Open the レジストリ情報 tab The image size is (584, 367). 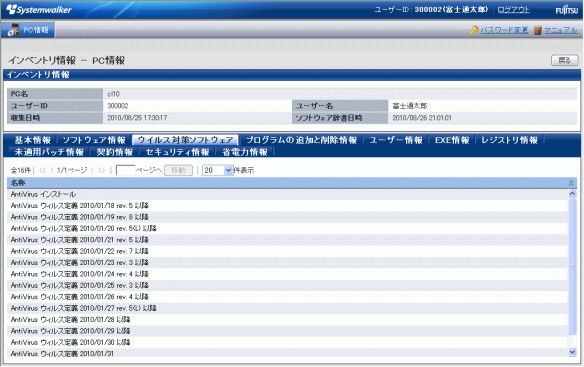click(x=510, y=140)
